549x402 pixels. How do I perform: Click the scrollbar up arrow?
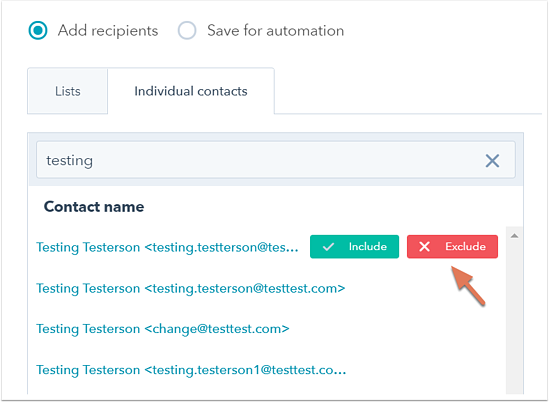514,236
